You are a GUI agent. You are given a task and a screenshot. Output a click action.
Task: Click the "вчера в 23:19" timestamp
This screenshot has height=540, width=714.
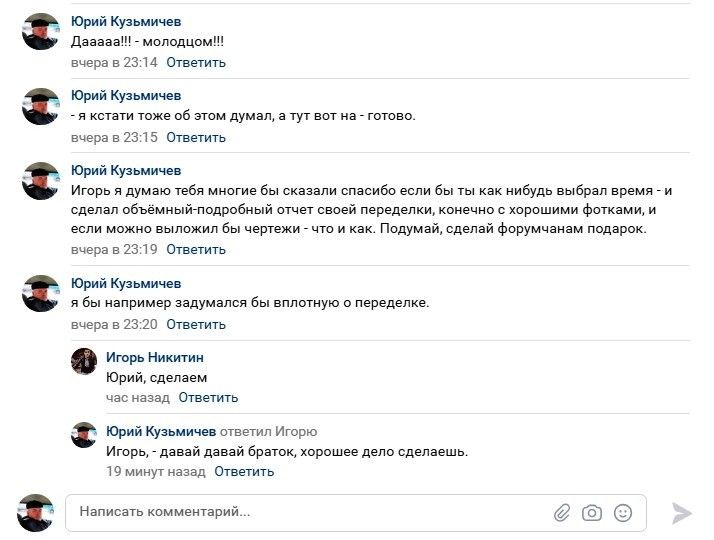tap(114, 250)
